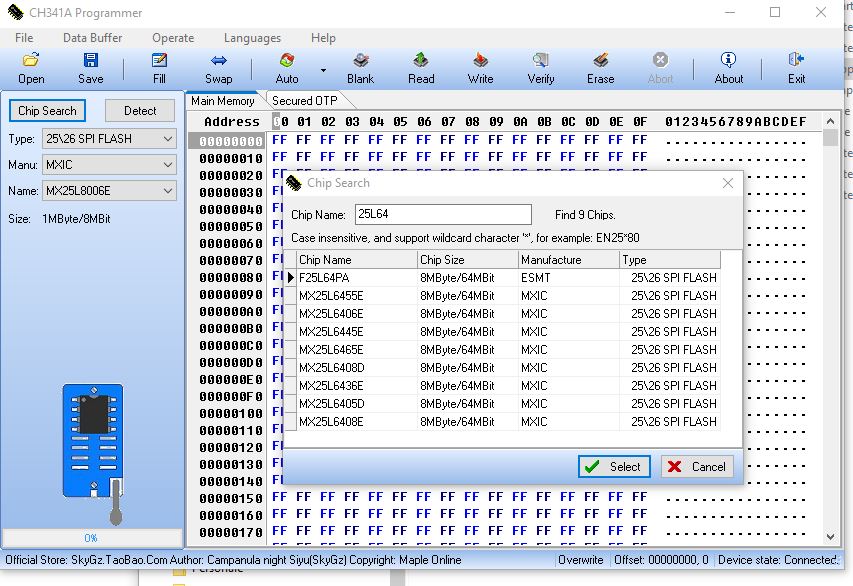Click the Open file toolbar icon
This screenshot has height=586, width=853.
[x=31, y=68]
